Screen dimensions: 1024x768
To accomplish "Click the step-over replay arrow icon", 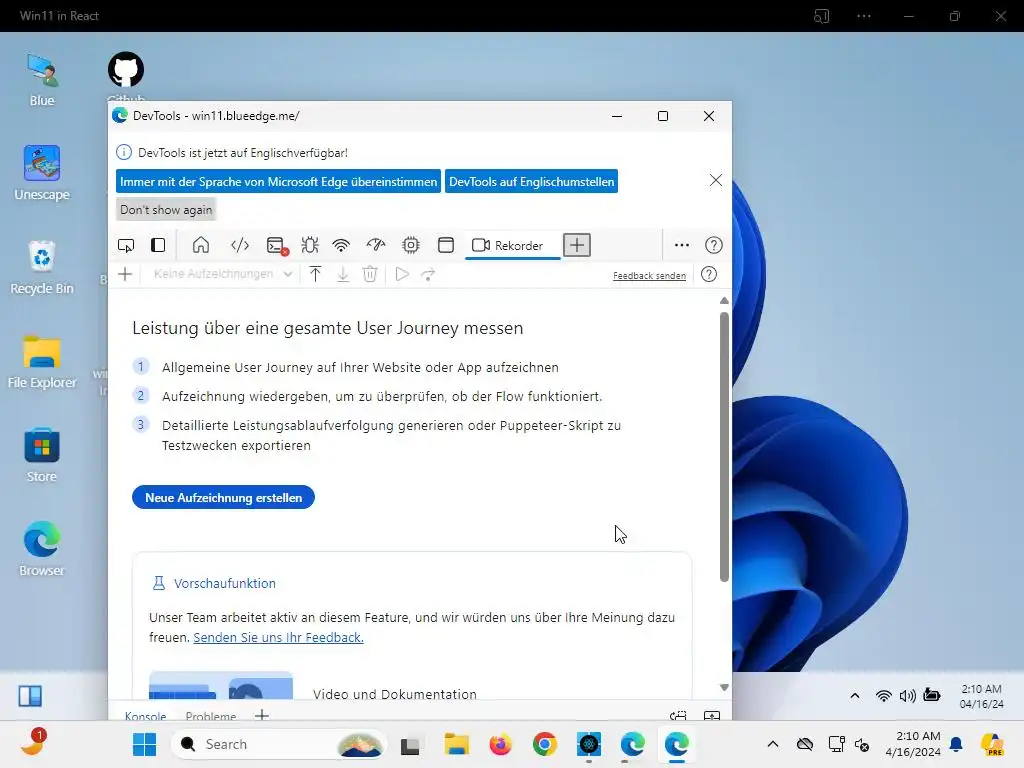I will point(428,274).
